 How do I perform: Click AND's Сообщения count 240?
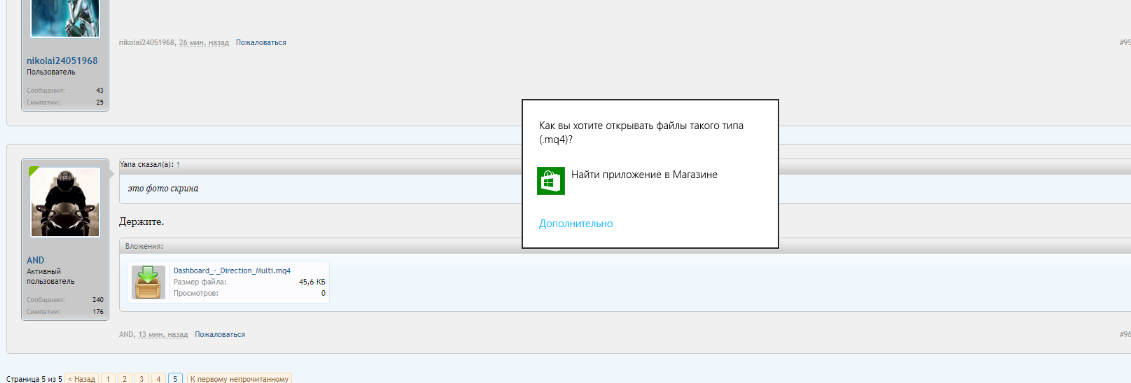point(98,299)
